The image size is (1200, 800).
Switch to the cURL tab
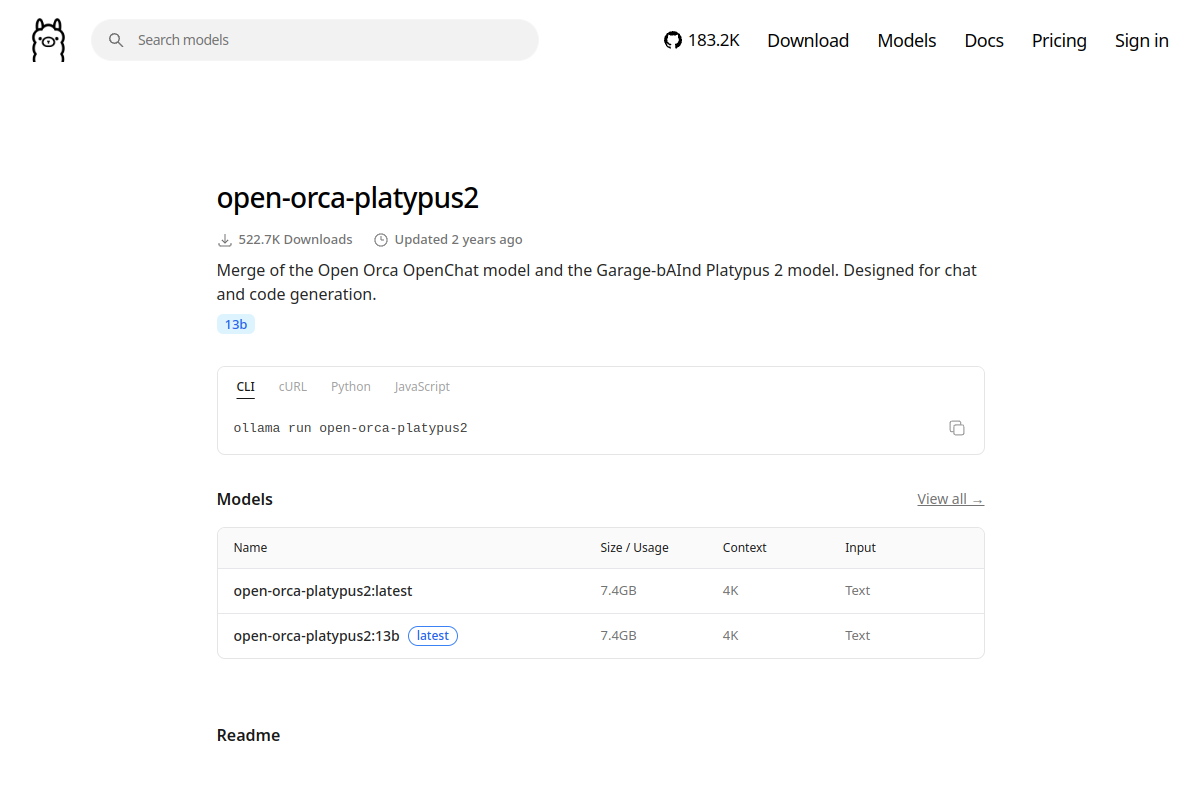click(x=293, y=387)
